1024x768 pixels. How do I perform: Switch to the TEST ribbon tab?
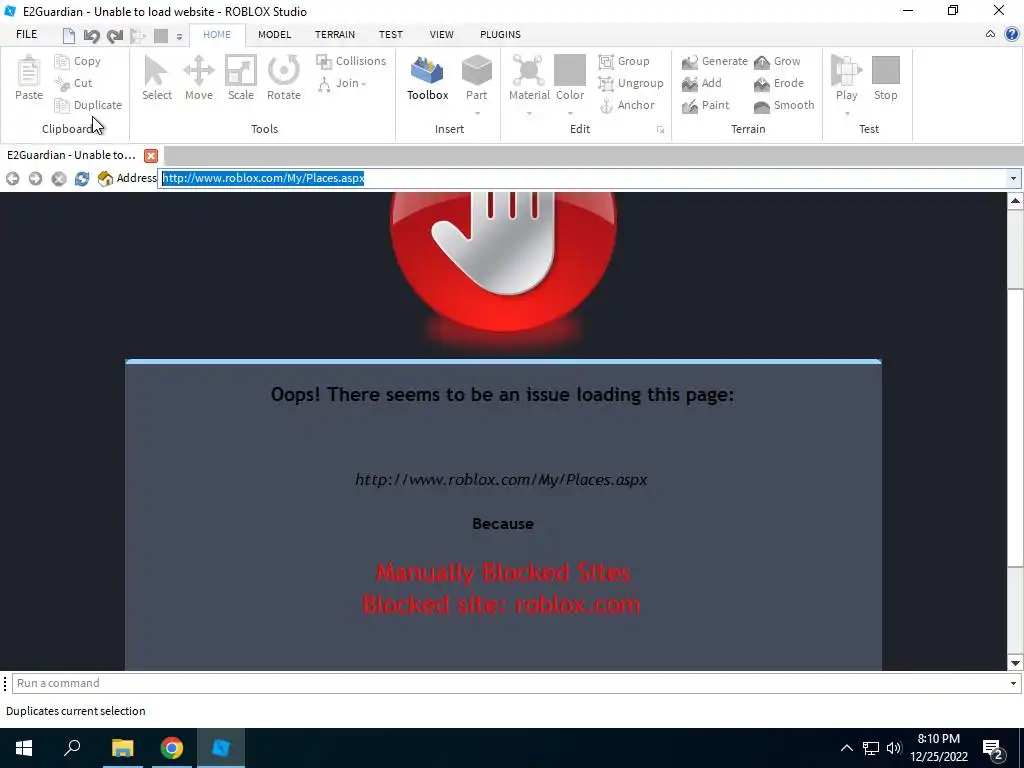click(x=391, y=35)
